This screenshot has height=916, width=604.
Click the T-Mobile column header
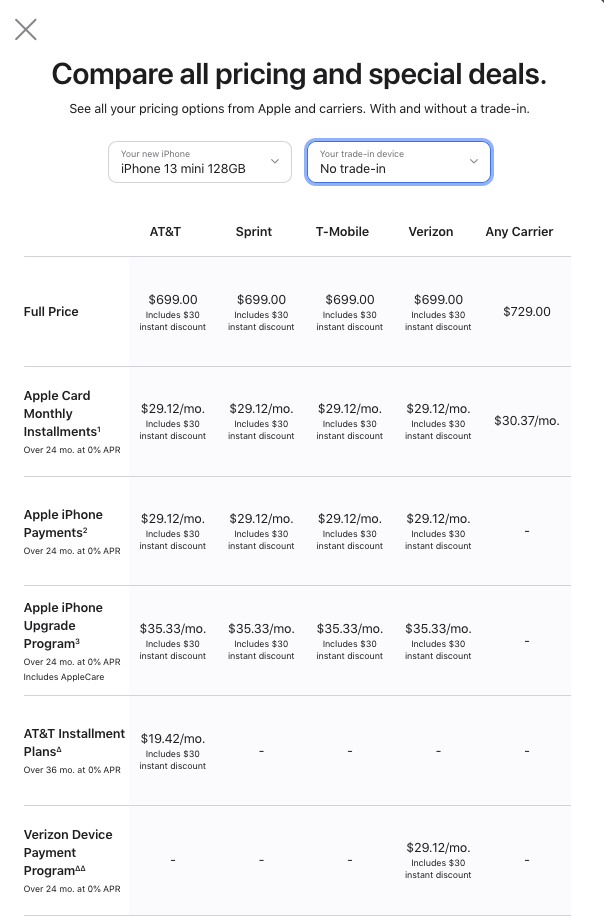click(x=342, y=231)
